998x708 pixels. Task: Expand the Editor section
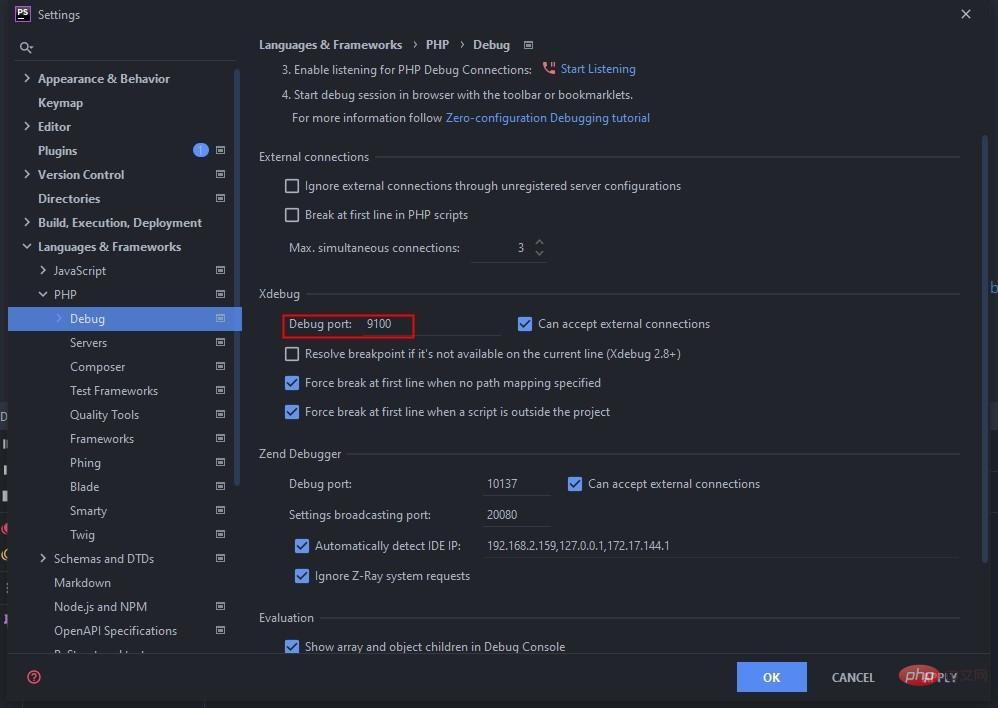pyautogui.click(x=27, y=127)
